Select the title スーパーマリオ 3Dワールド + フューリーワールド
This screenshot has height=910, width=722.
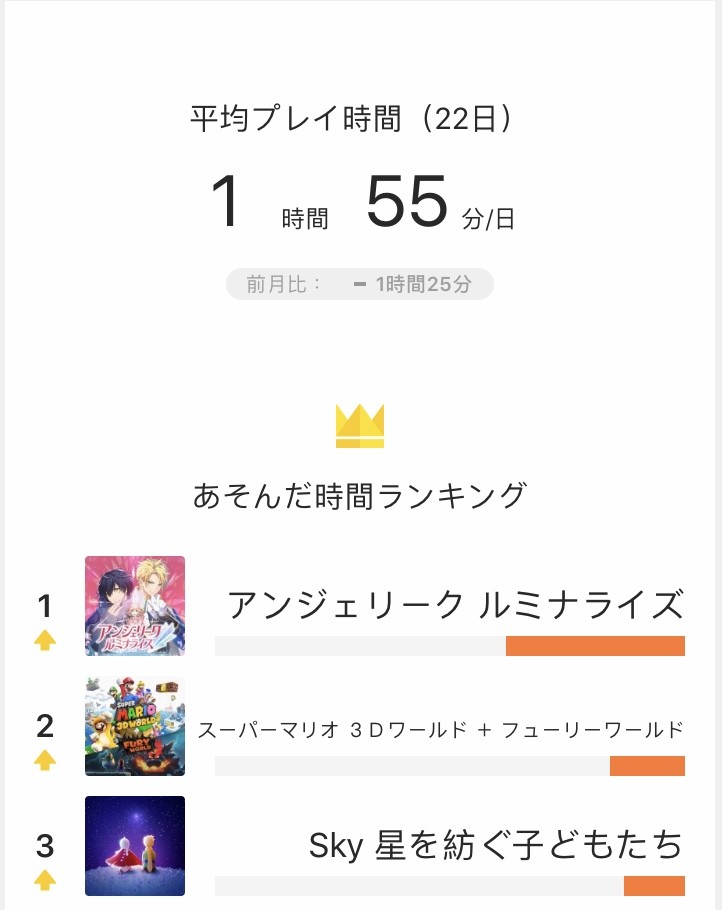[441, 730]
